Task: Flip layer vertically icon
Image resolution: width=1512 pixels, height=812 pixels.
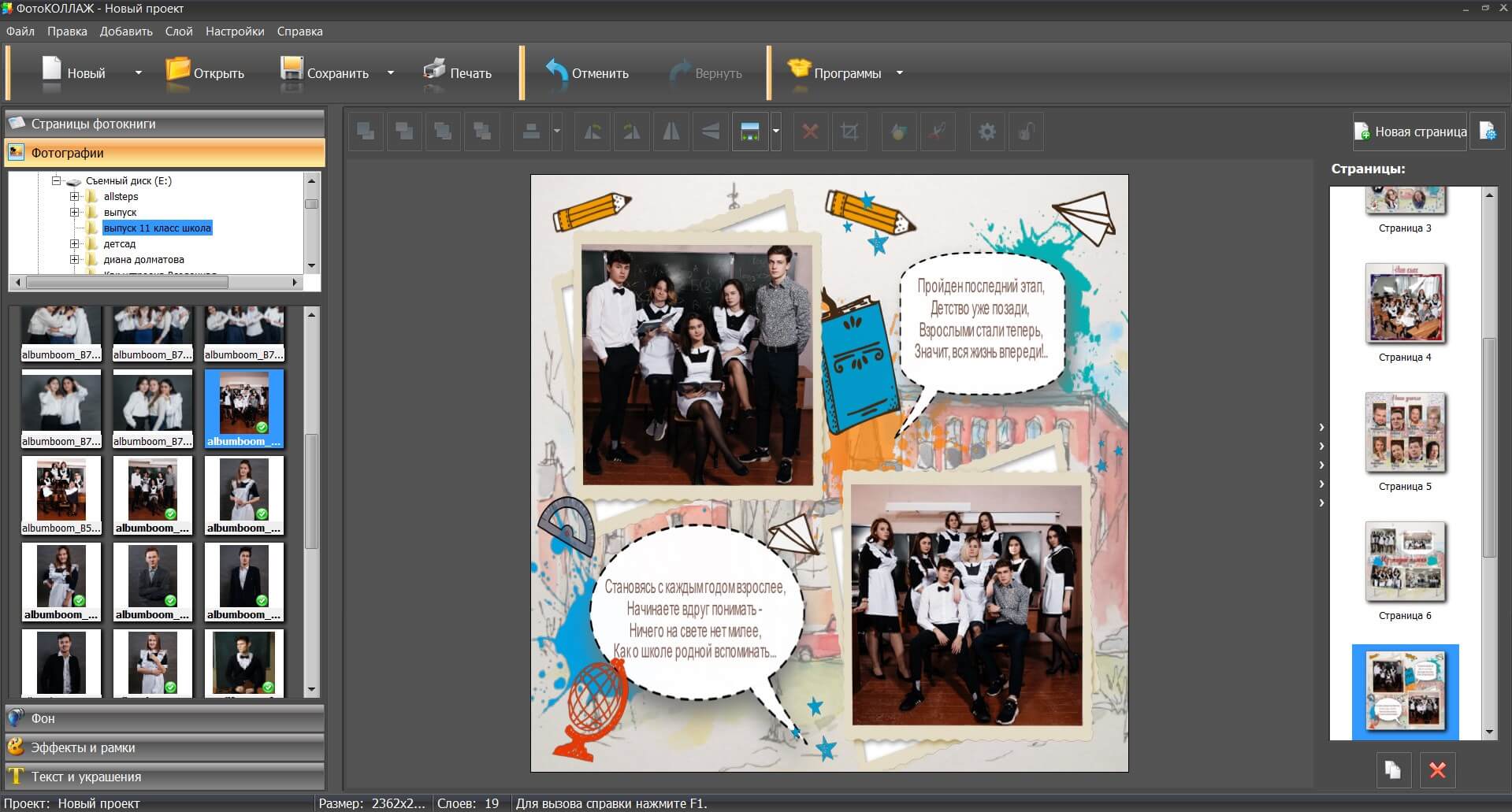Action: pos(711,132)
